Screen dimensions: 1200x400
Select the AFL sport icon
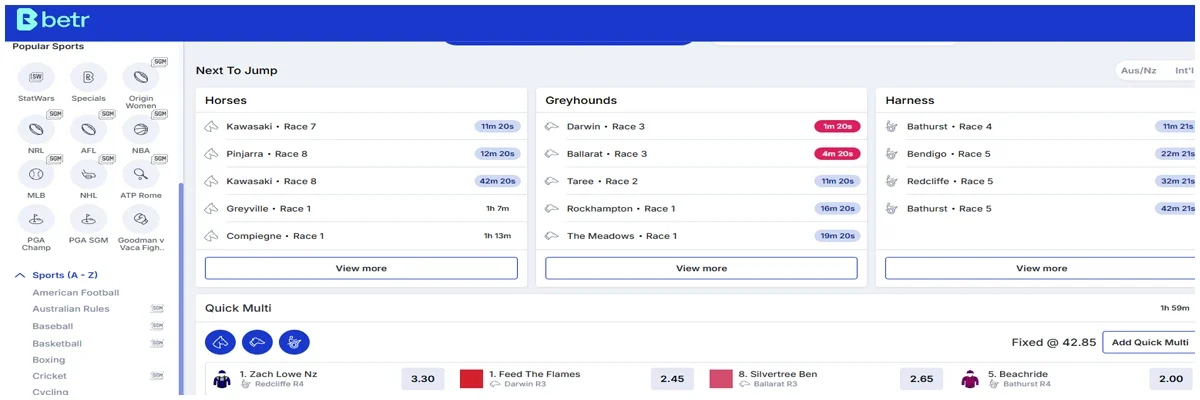coord(88,129)
